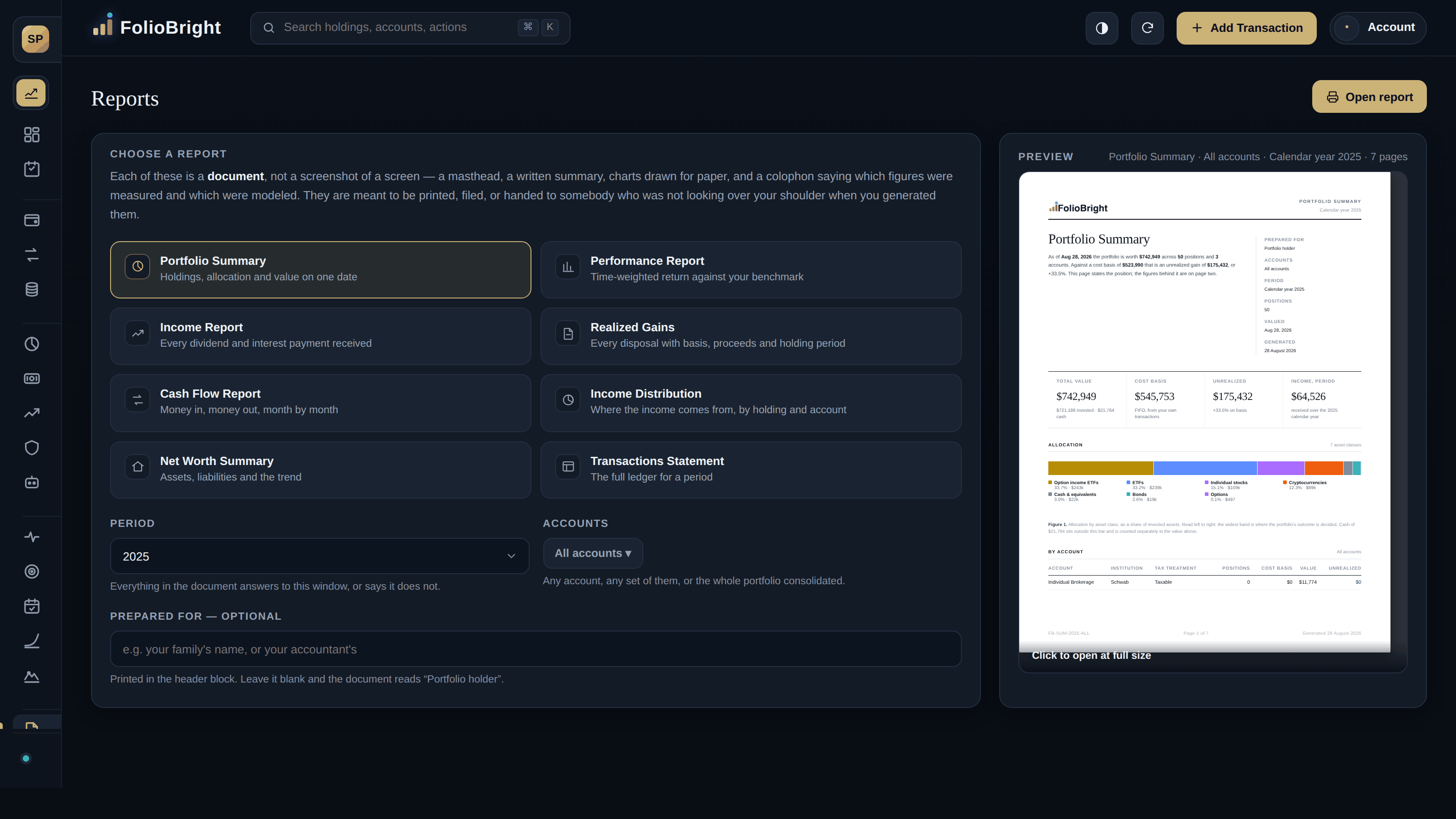The width and height of the screenshot is (1456, 819).
Task: Choose the Net Worth Summary card
Action: (x=320, y=470)
